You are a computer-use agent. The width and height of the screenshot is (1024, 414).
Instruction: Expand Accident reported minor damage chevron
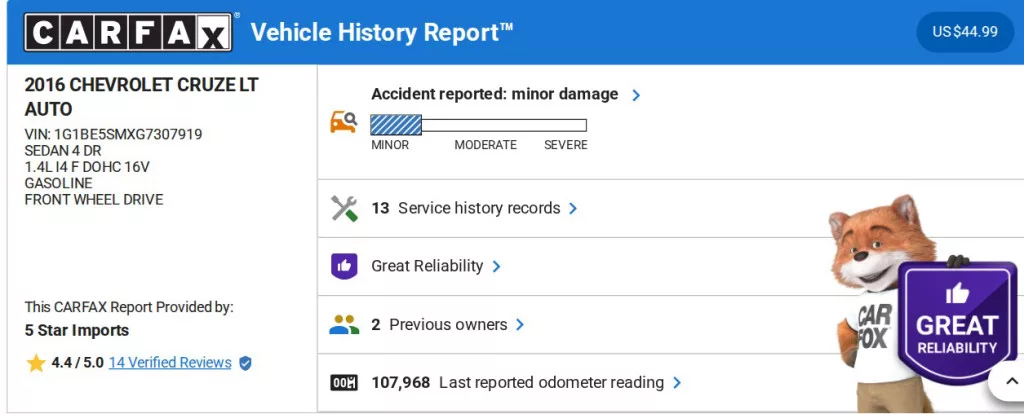click(636, 95)
